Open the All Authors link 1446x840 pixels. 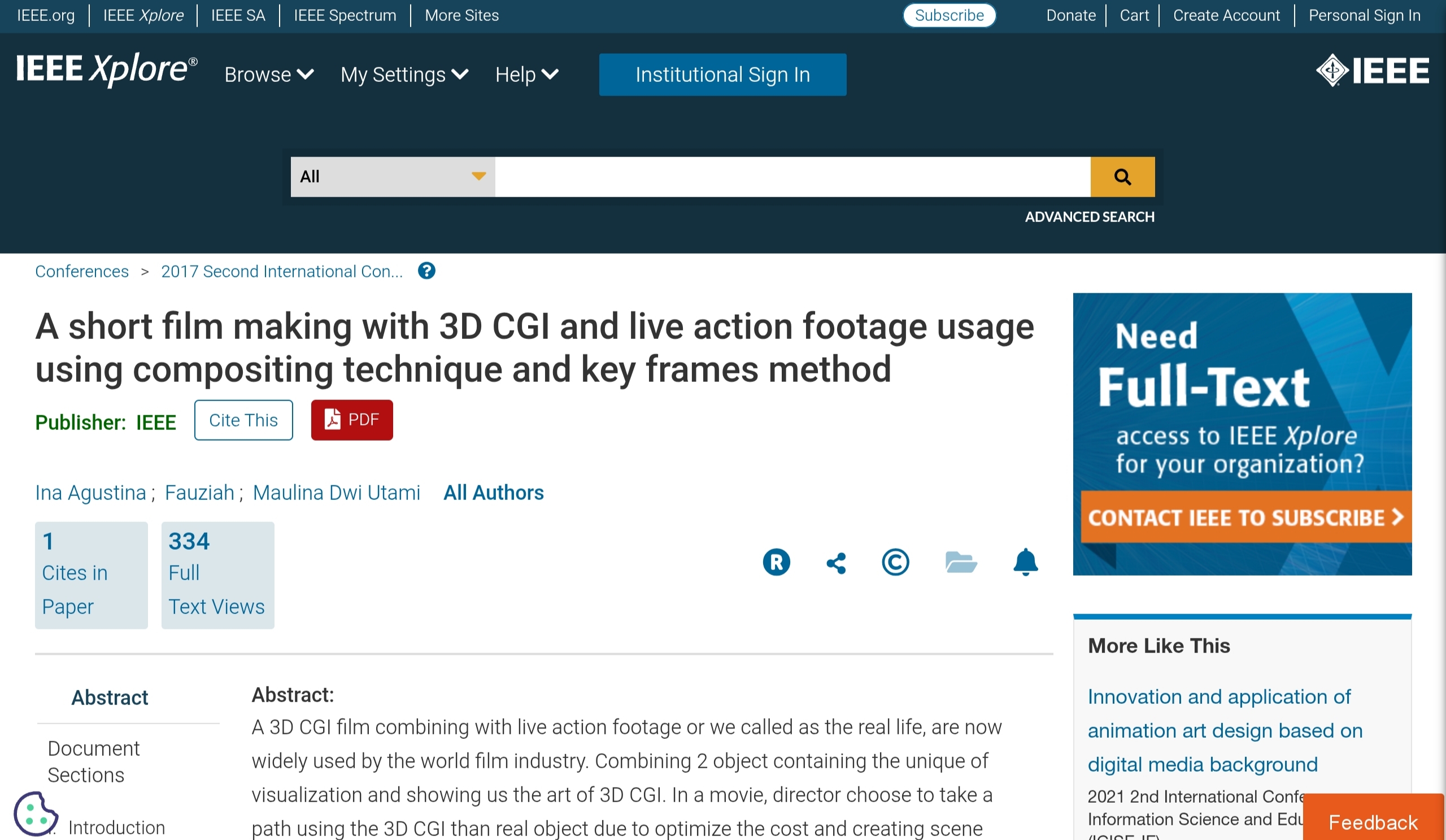click(493, 492)
